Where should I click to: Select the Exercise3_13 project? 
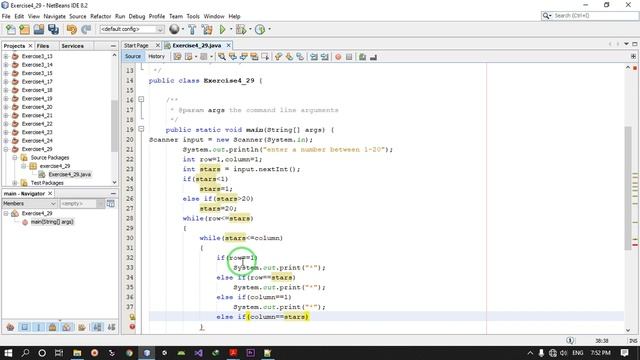tap(37, 56)
